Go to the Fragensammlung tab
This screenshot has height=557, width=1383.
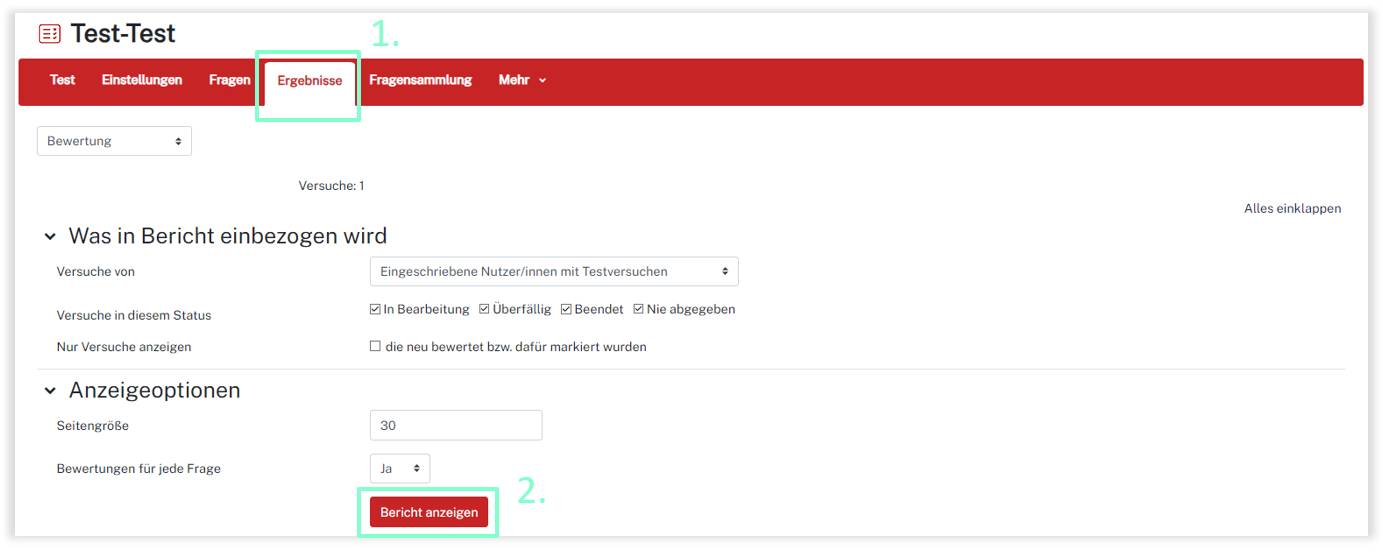tap(420, 80)
